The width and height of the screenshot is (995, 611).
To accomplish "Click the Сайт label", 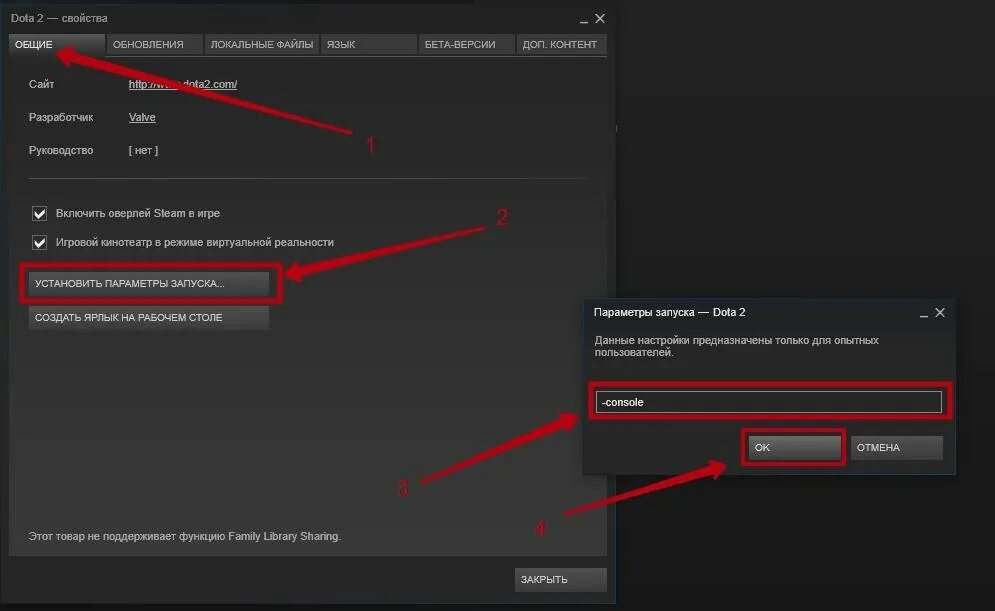I will pyautogui.click(x=41, y=84).
